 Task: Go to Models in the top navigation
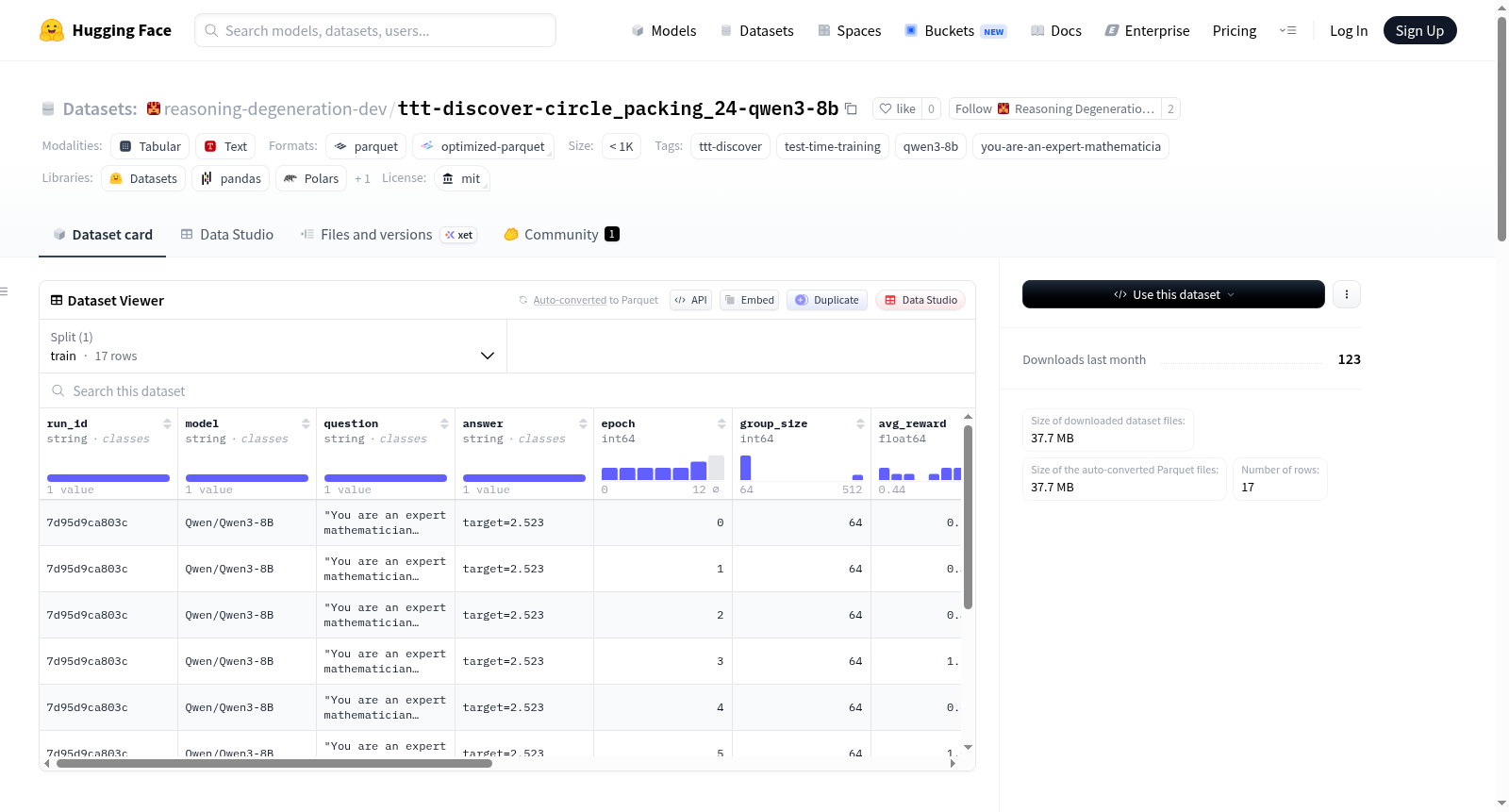pyautogui.click(x=664, y=30)
